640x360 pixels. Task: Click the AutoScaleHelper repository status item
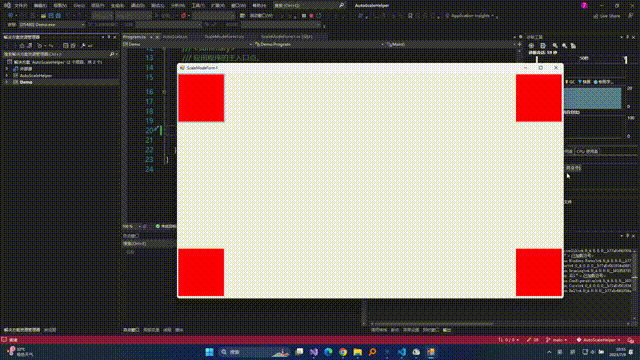[x=599, y=340]
